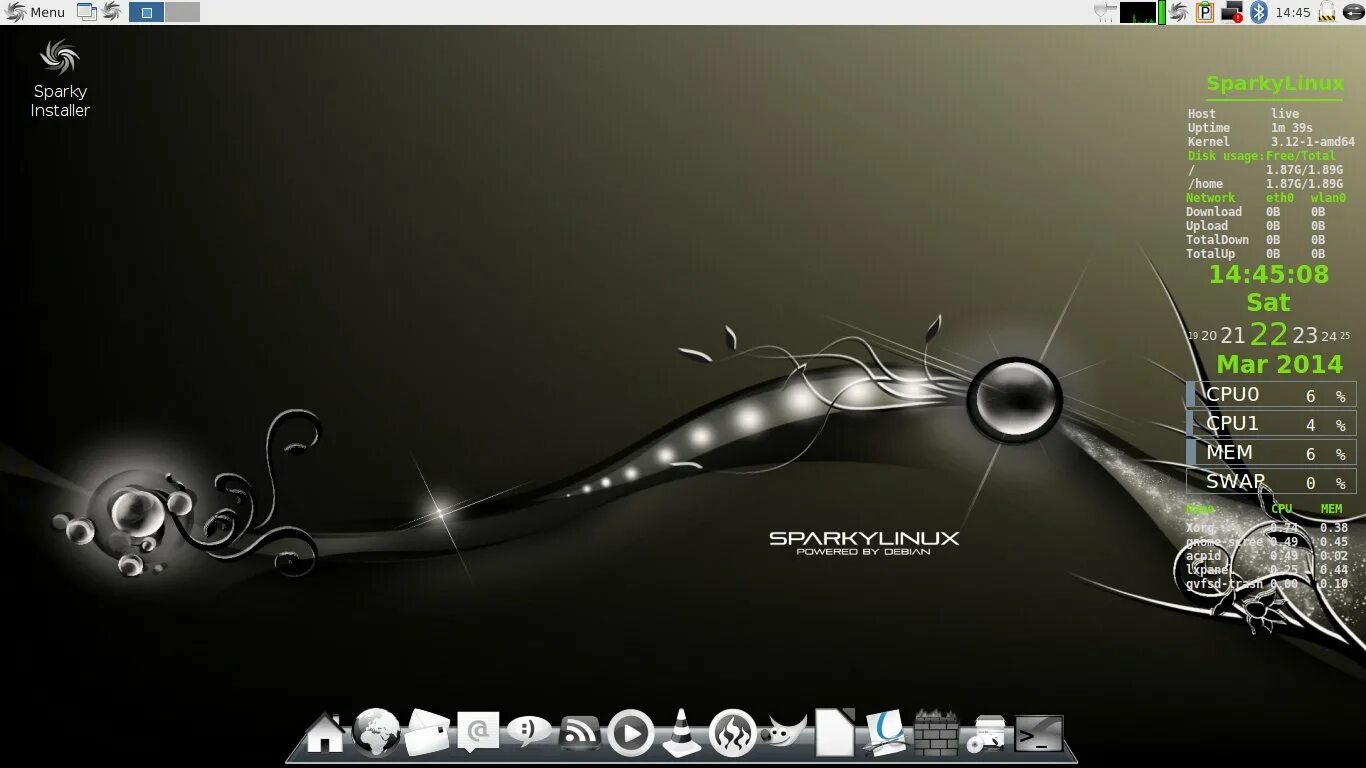Click the acpid process row

click(x=1267, y=556)
